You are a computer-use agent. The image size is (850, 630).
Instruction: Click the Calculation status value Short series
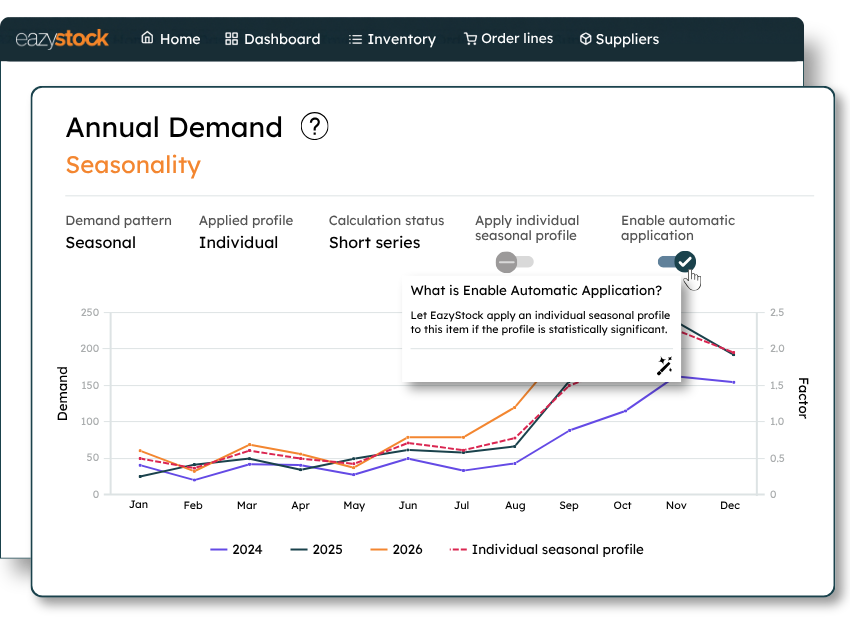pyautogui.click(x=375, y=242)
